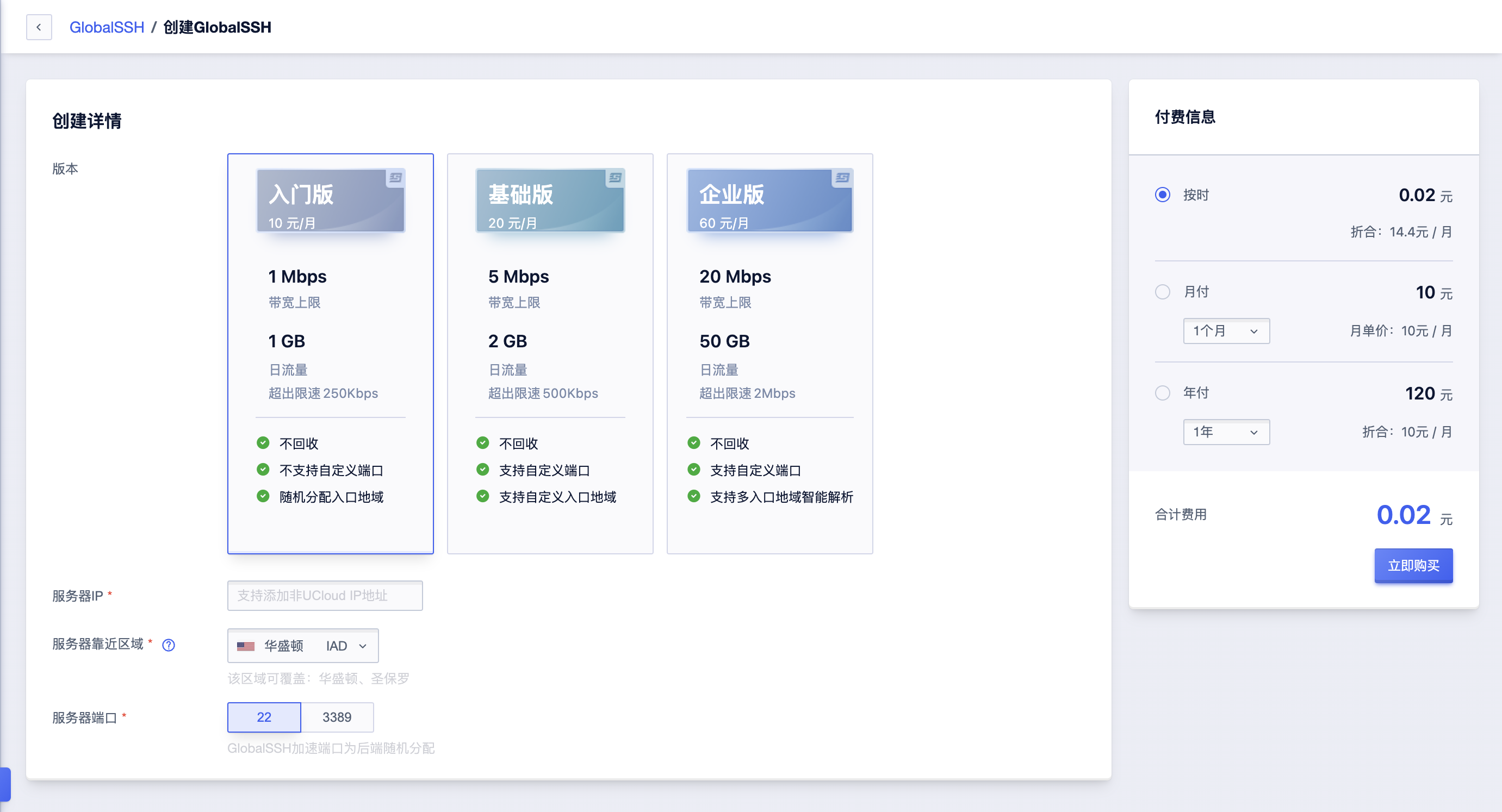Click the GlobalSSH badge icon on 入门版 card

[x=395, y=177]
